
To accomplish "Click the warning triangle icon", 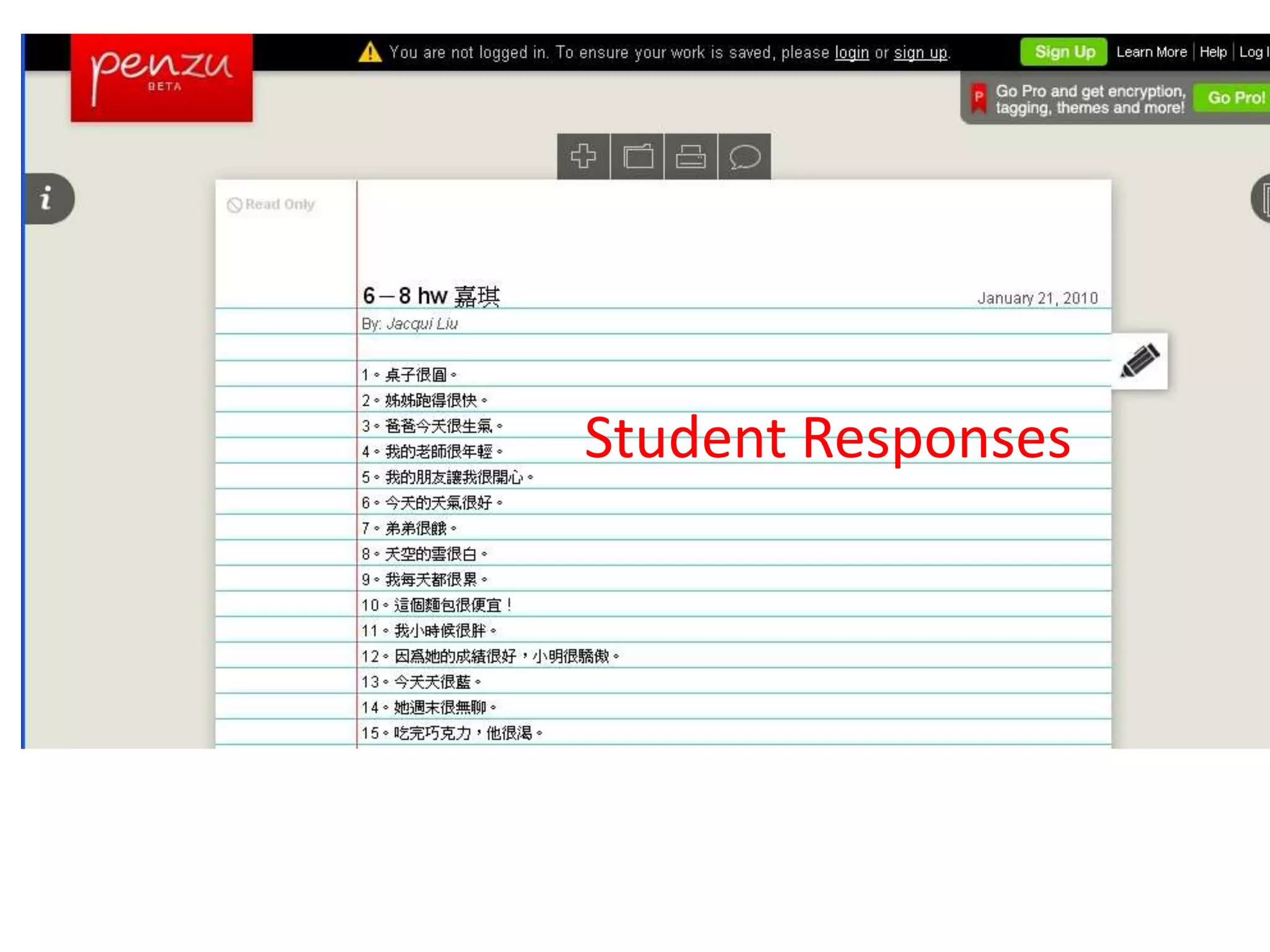I will pos(370,52).
